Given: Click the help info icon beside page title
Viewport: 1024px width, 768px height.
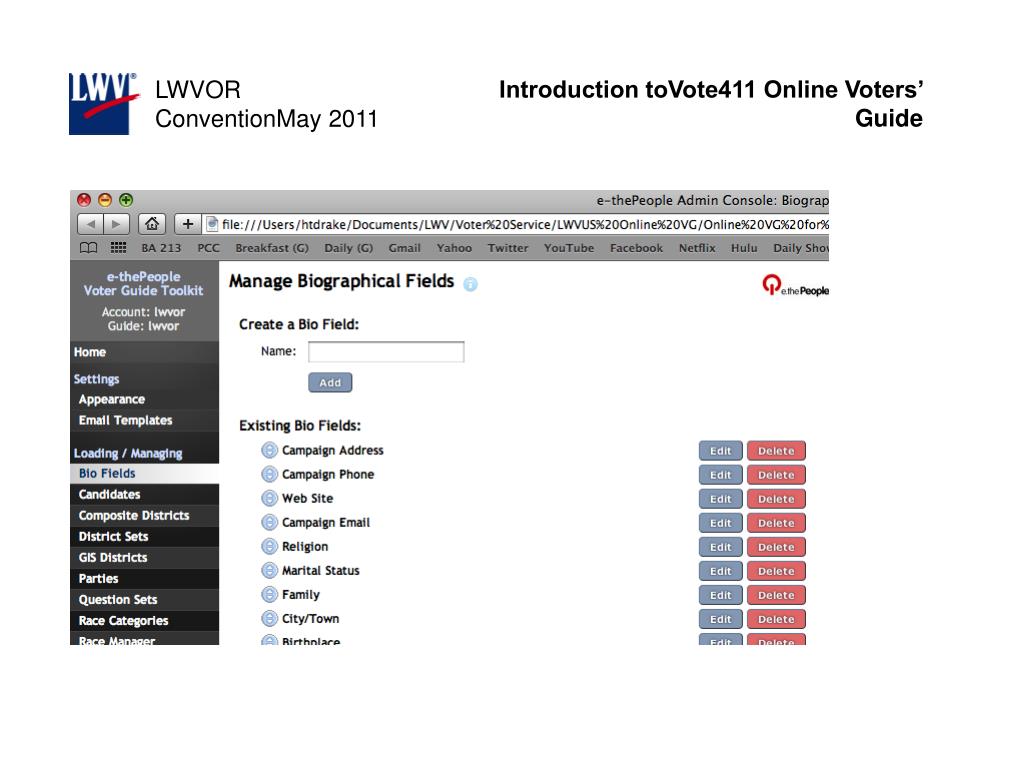Looking at the screenshot, I should [470, 284].
